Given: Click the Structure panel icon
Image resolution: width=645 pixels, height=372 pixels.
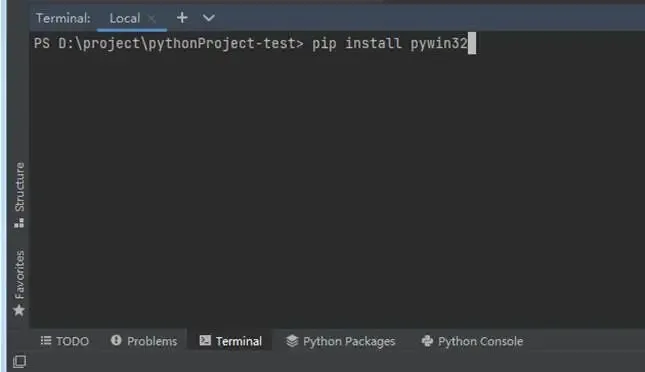Looking at the screenshot, I should pyautogui.click(x=19, y=223).
